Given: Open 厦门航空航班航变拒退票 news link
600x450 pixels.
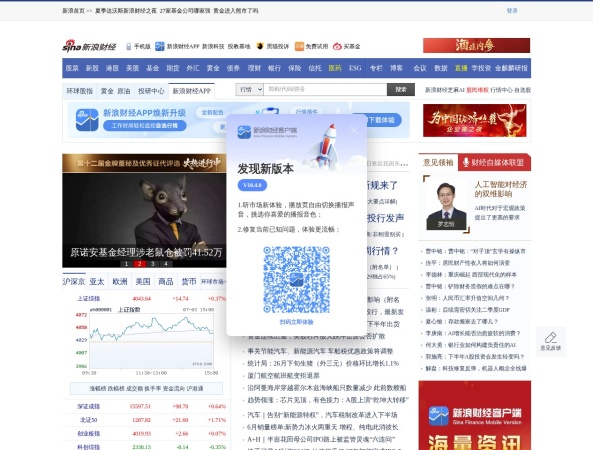Looking at the screenshot, I should pos(283,376).
